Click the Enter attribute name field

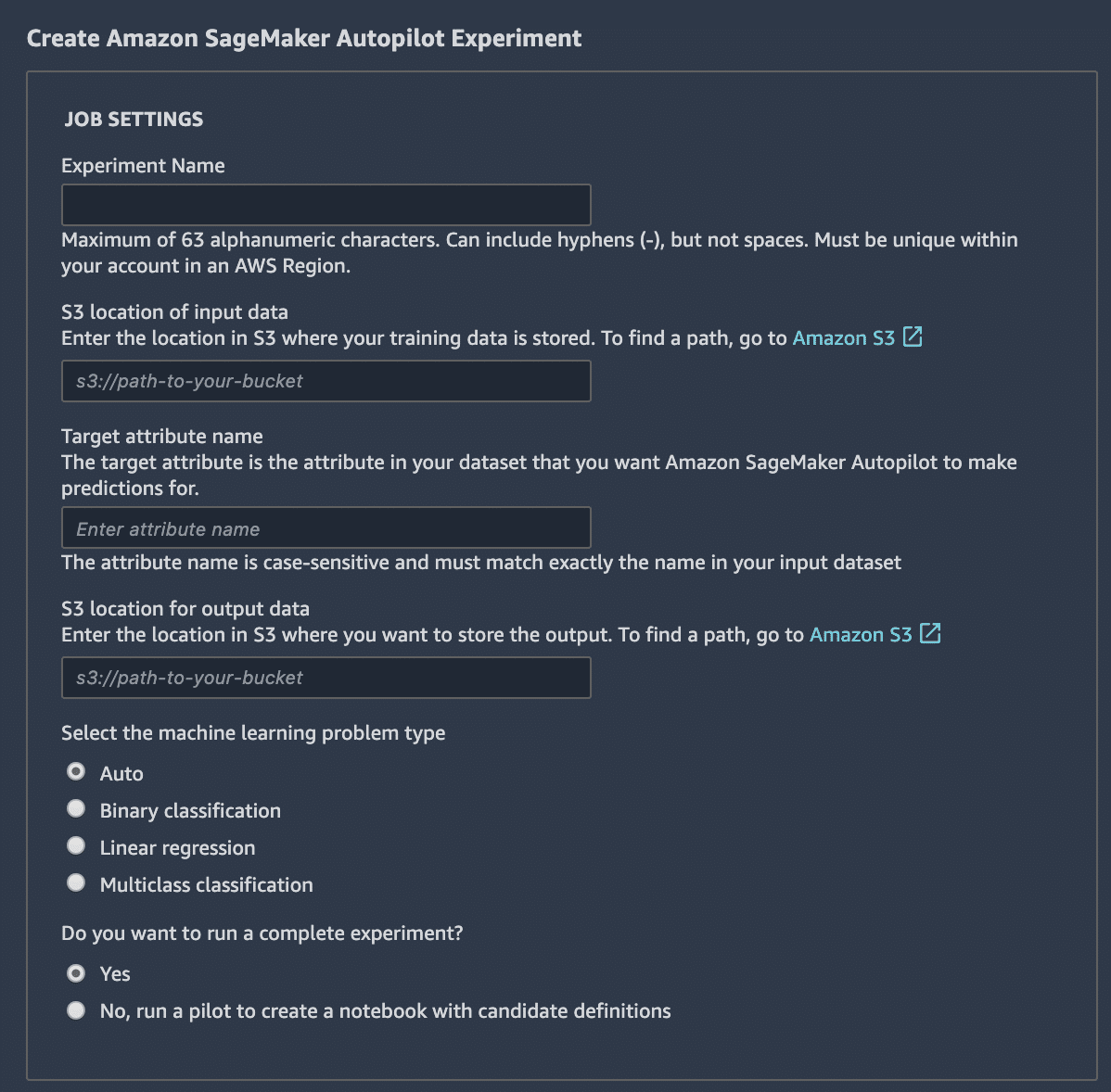pos(326,528)
